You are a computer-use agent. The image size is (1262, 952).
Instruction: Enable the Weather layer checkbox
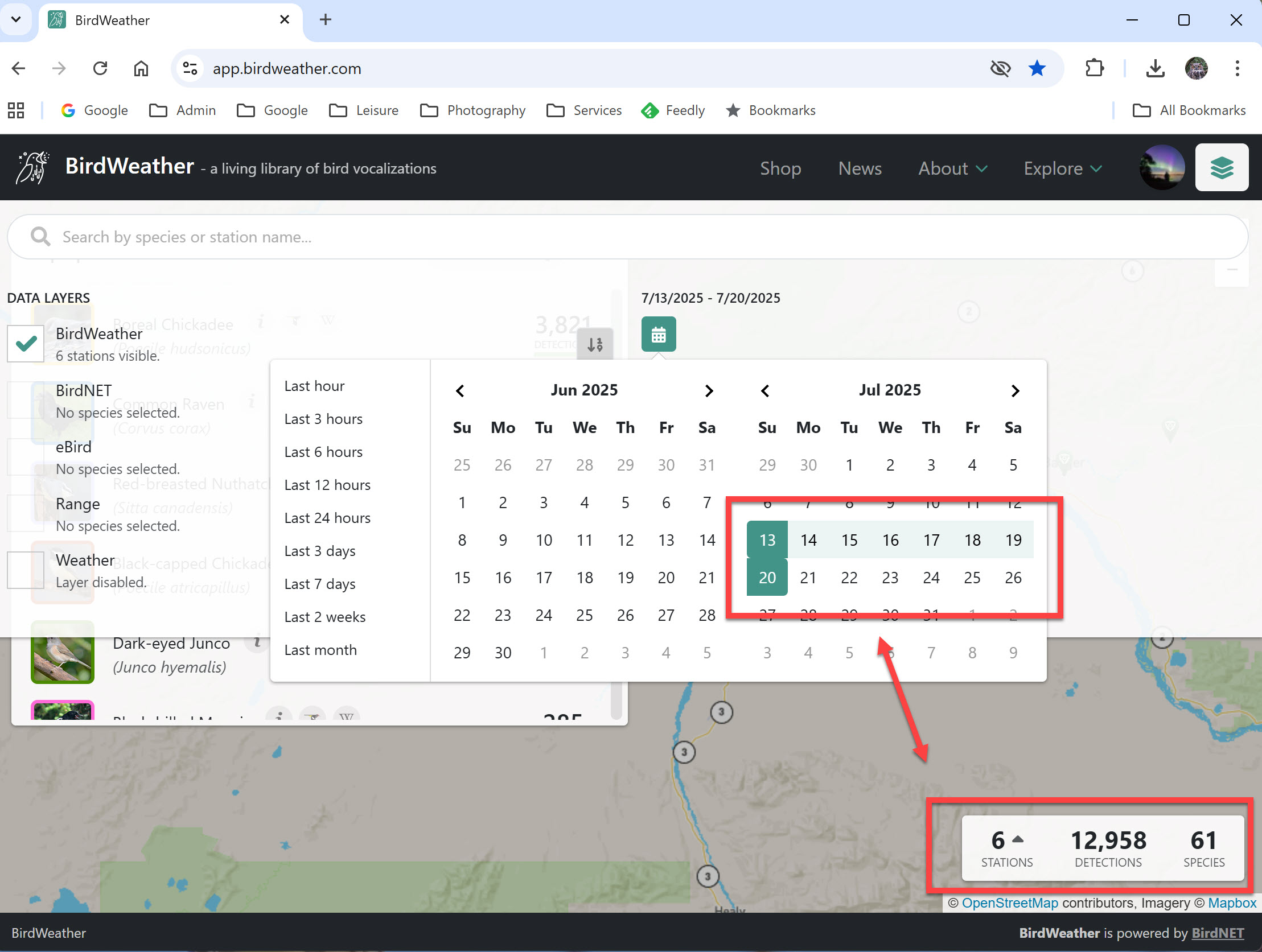[x=26, y=570]
